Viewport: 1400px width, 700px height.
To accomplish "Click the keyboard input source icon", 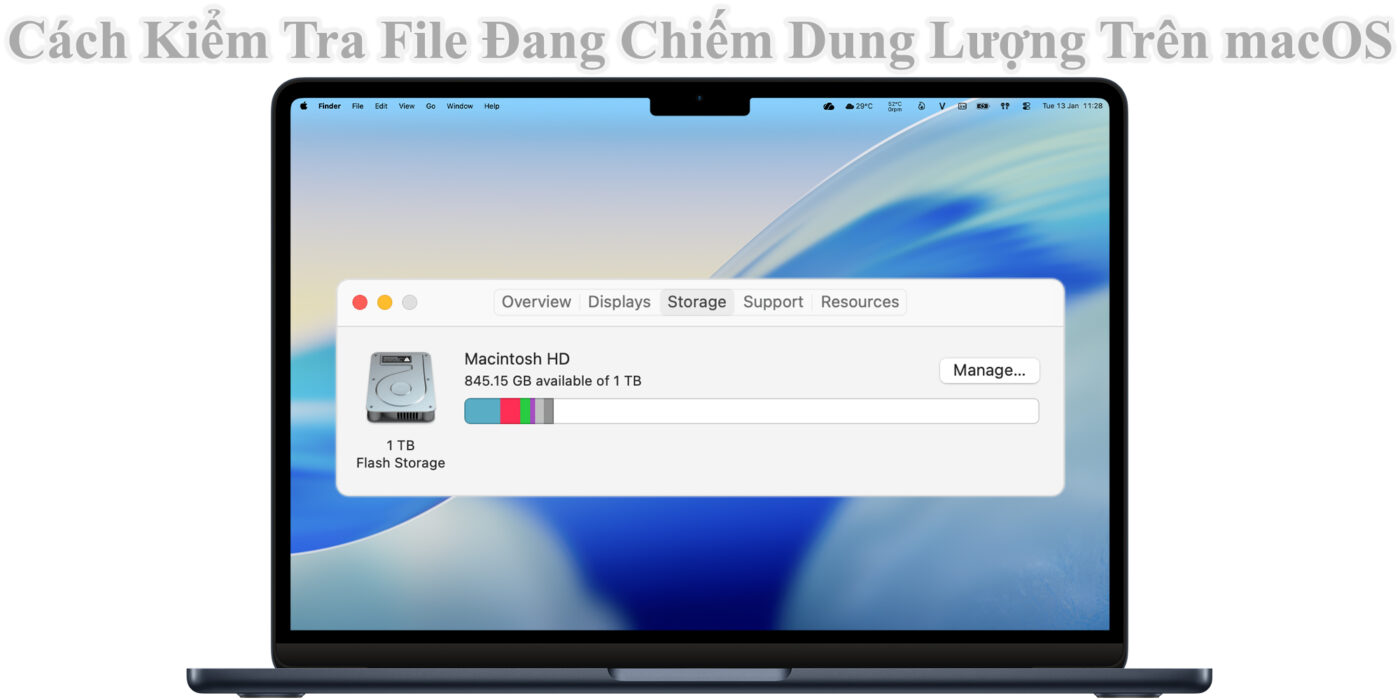I will coord(962,106).
